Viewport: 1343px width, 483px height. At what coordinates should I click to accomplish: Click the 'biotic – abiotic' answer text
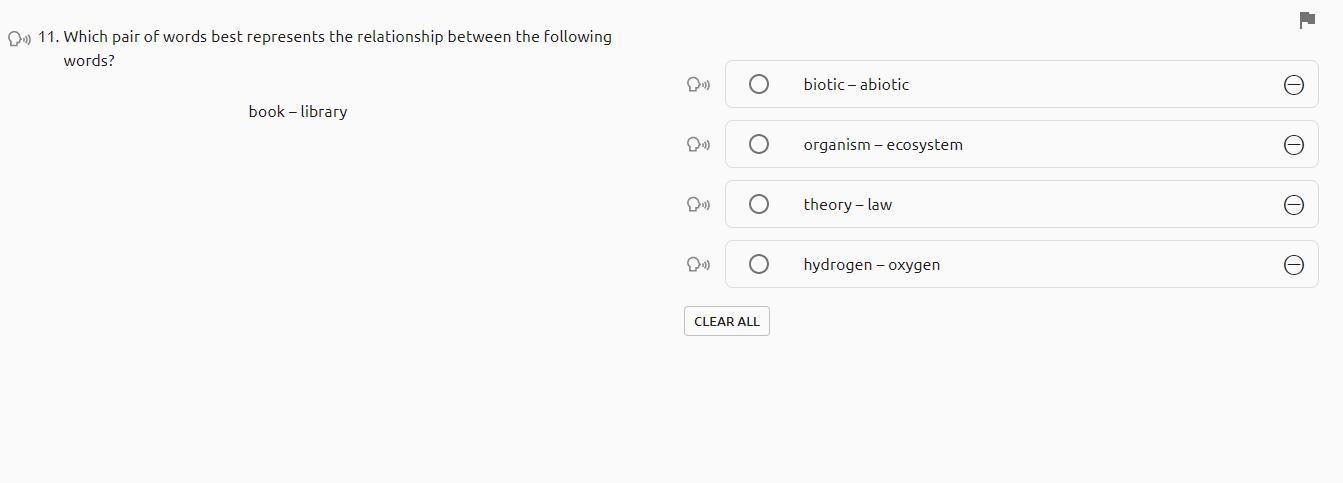click(x=856, y=85)
